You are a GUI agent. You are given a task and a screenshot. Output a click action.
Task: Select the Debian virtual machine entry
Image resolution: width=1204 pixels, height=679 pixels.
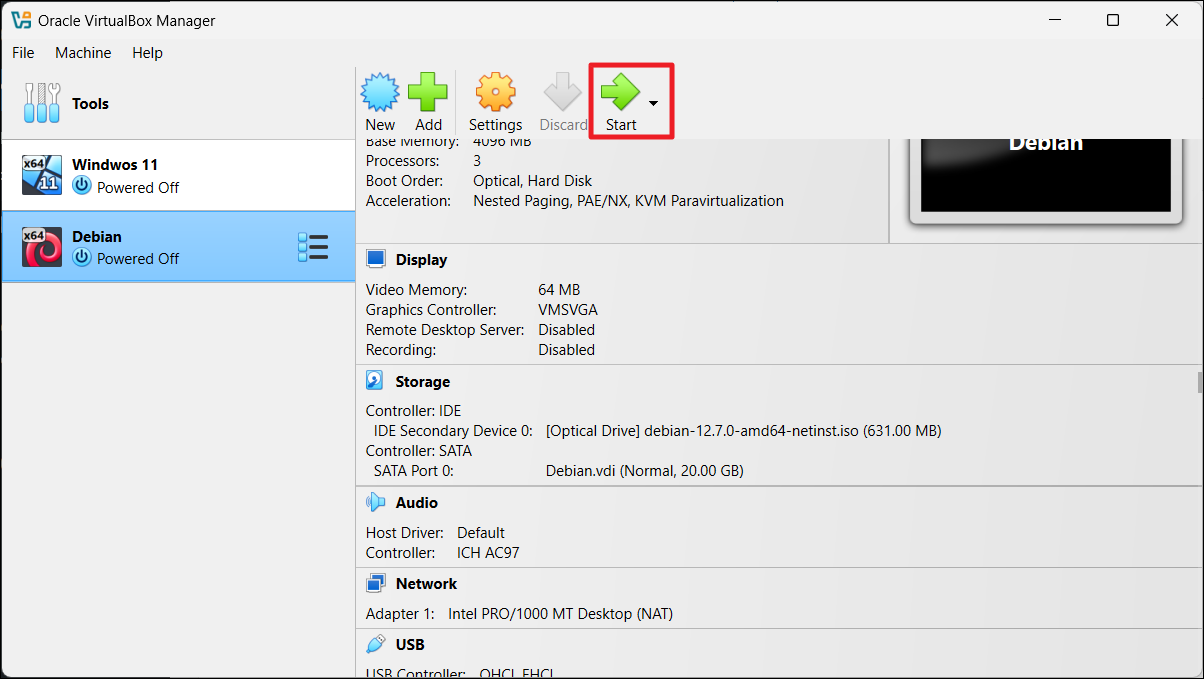(150, 246)
